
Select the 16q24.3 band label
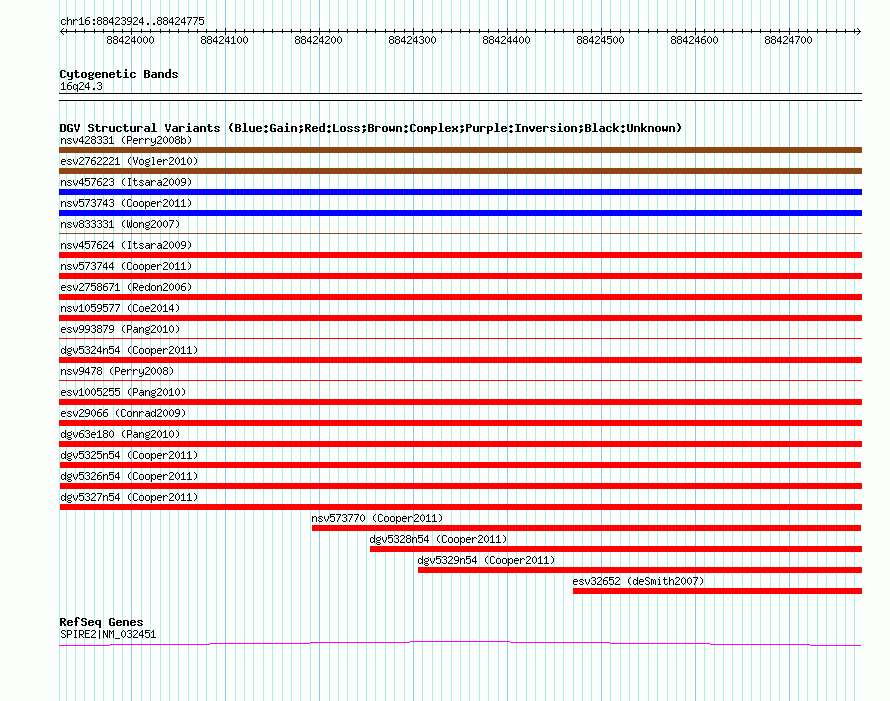coord(81,86)
